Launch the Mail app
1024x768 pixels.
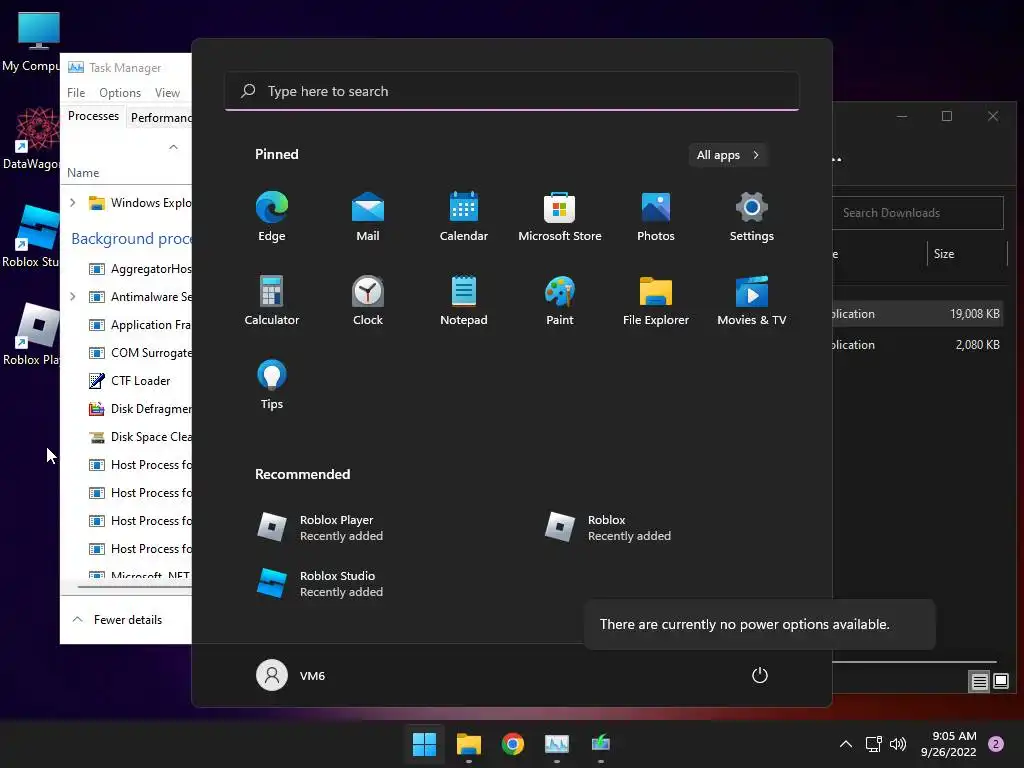pos(368,216)
